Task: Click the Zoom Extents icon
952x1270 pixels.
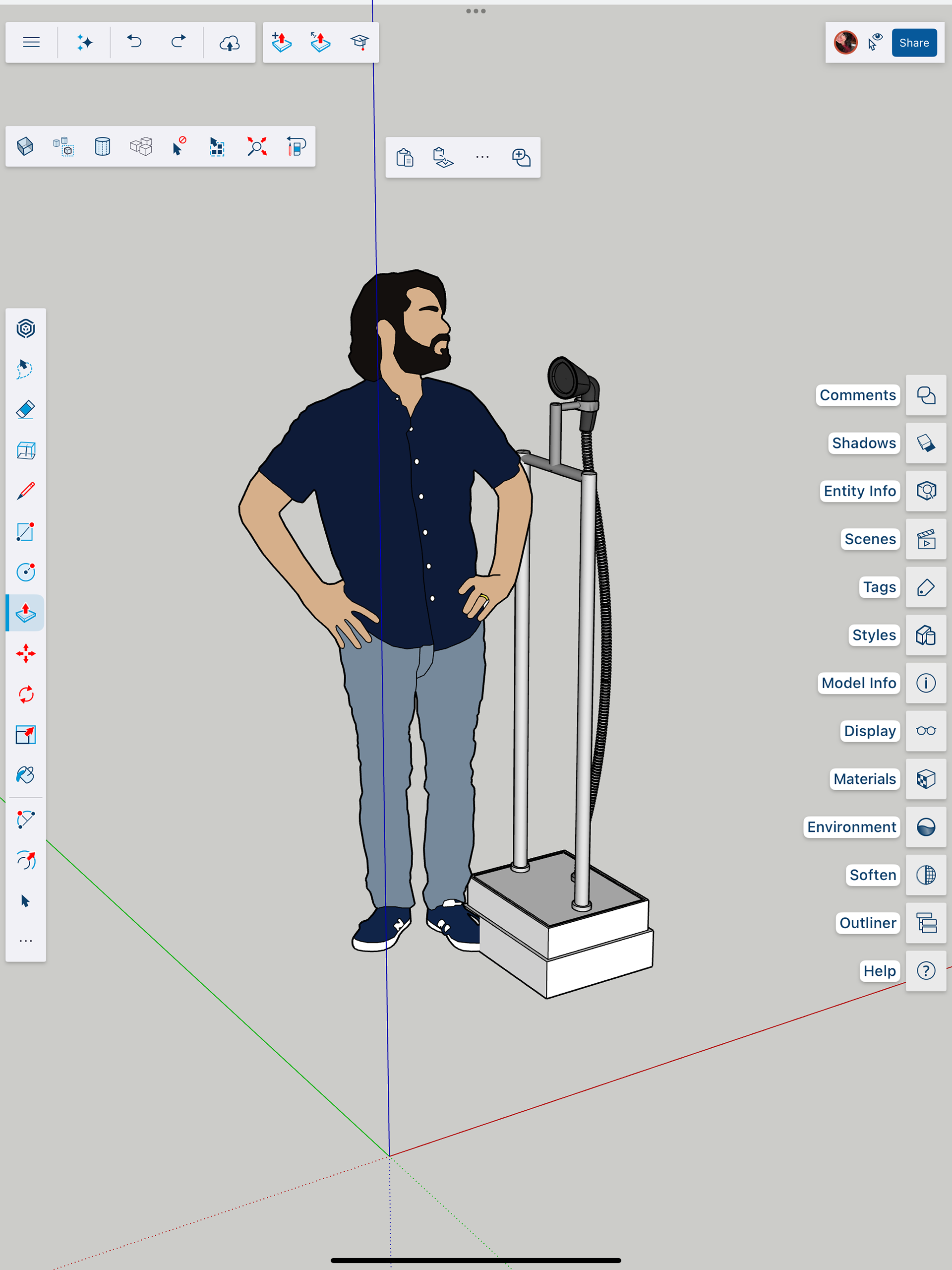Action: [256, 146]
